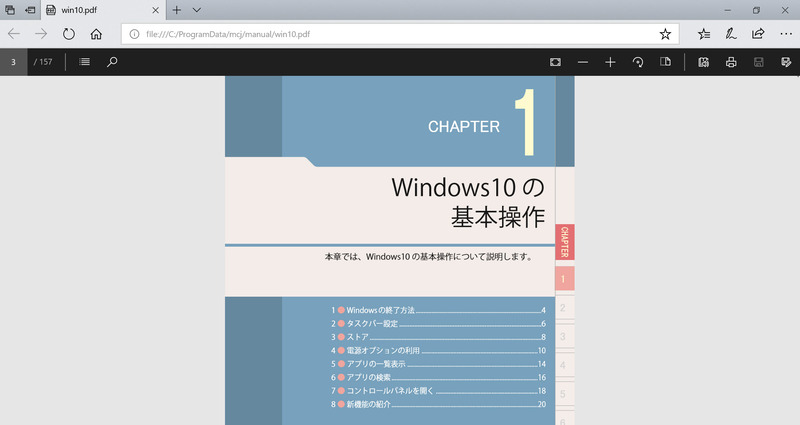Viewport: 800px width, 425px height.
Task: Minimize the browser window
Action: [x=728, y=10]
